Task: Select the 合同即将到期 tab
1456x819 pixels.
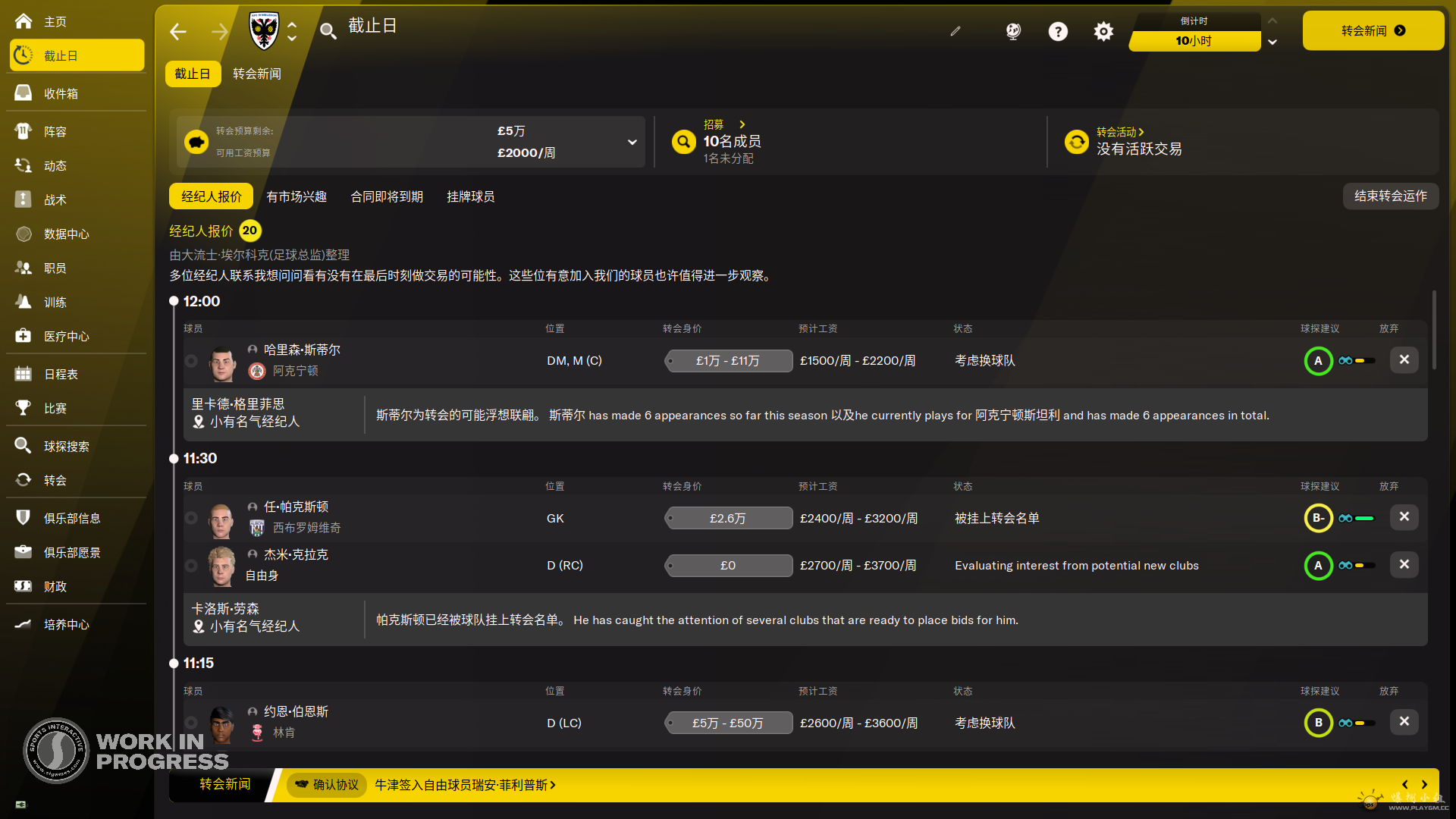Action: 387,196
